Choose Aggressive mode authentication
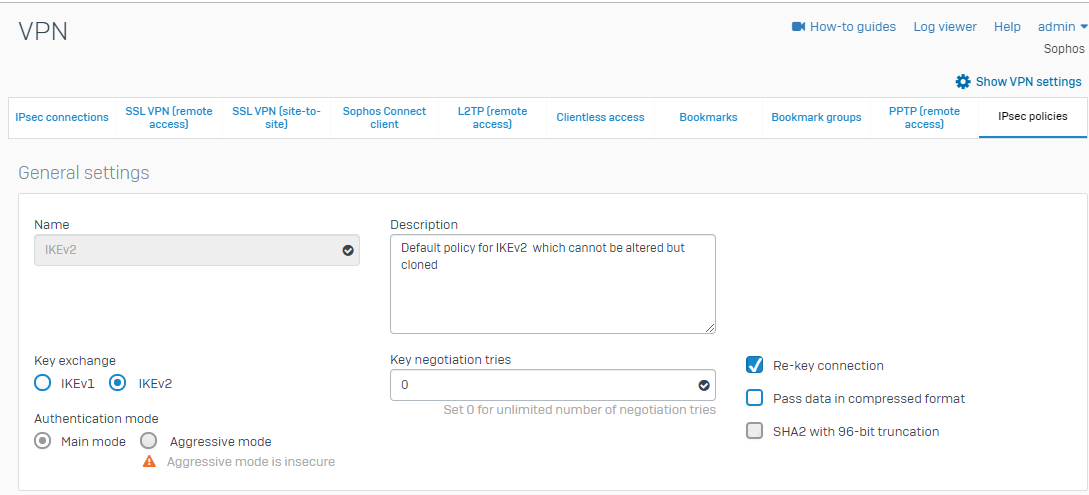The width and height of the screenshot is (1089, 495). tap(149, 441)
